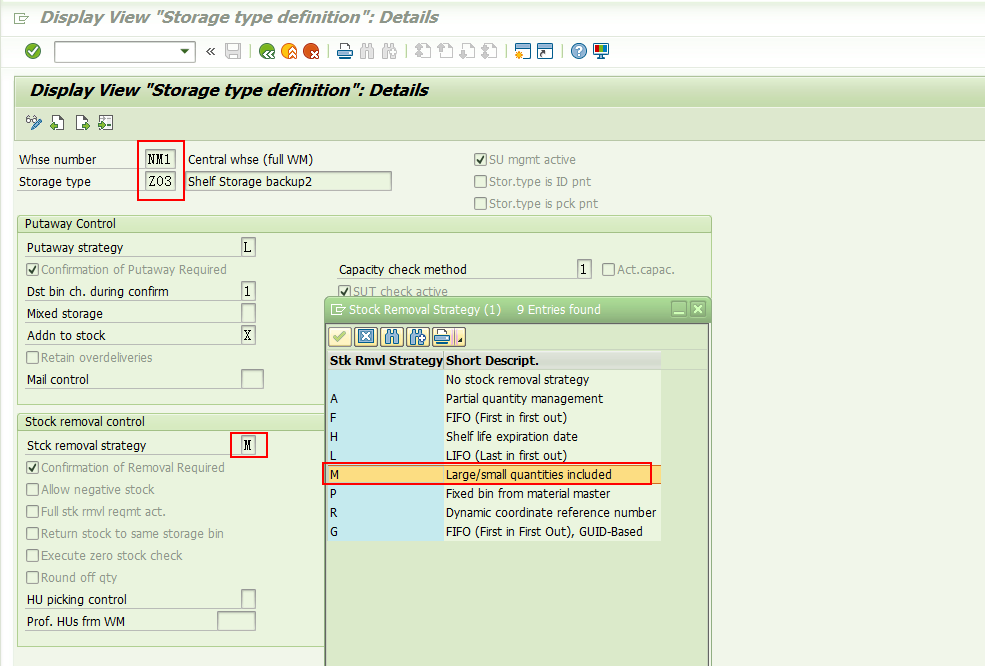Viewport: 985px width, 666px height.
Task: Toggle the SU mgmt active checkbox
Action: pyautogui.click(x=481, y=160)
